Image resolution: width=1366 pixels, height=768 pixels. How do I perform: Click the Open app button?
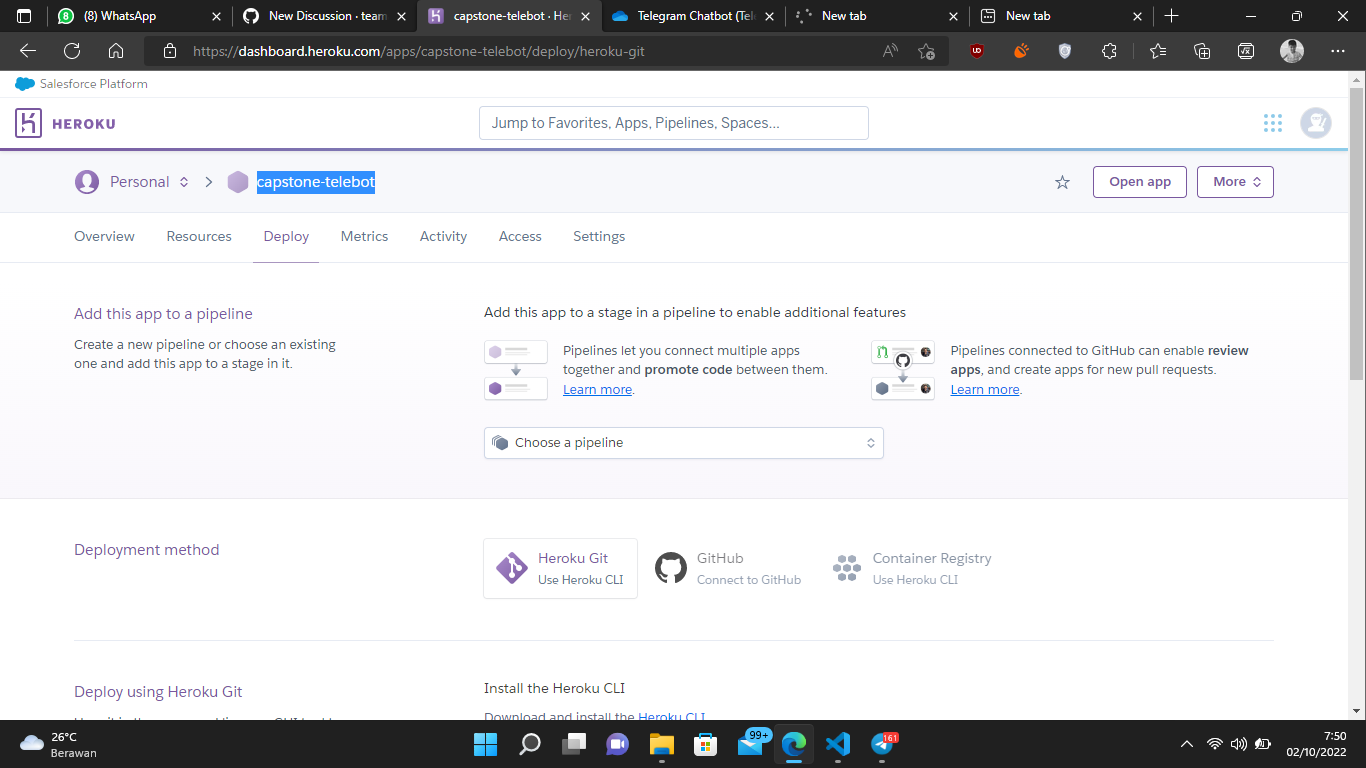point(1139,181)
